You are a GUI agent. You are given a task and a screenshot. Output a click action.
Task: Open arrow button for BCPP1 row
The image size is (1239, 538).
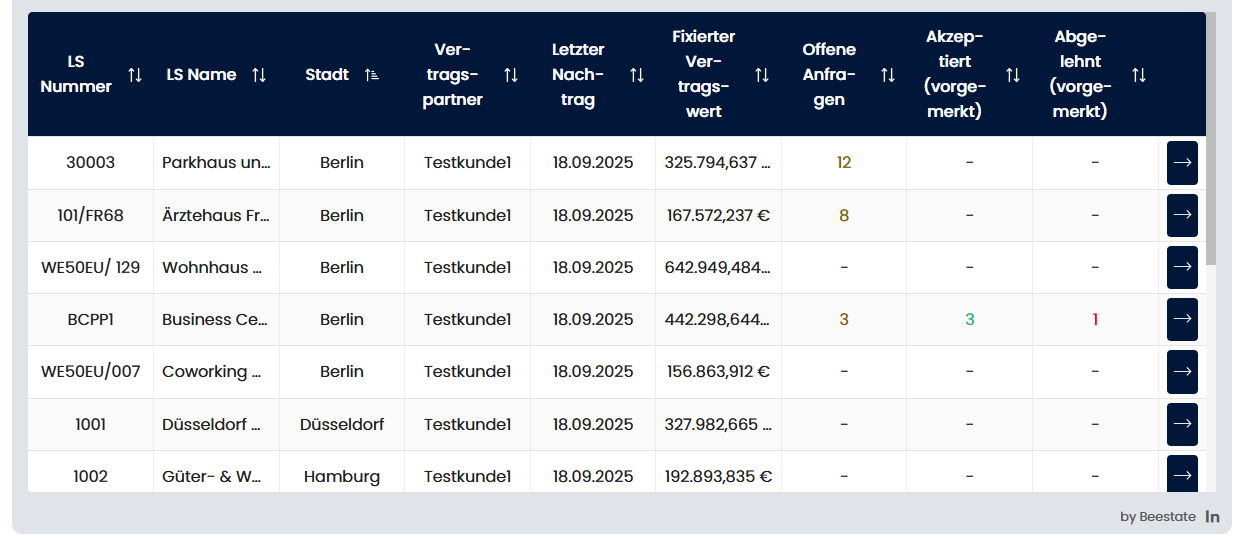point(1182,319)
